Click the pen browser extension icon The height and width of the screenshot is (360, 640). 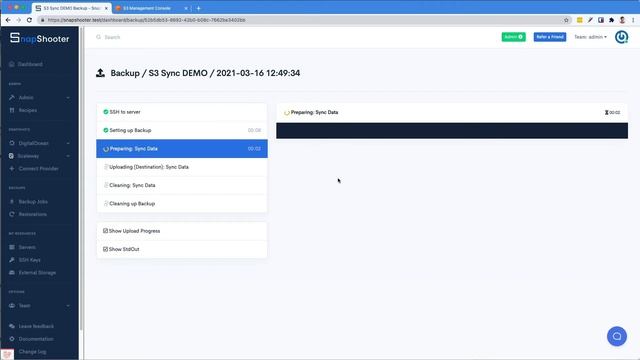point(590,20)
